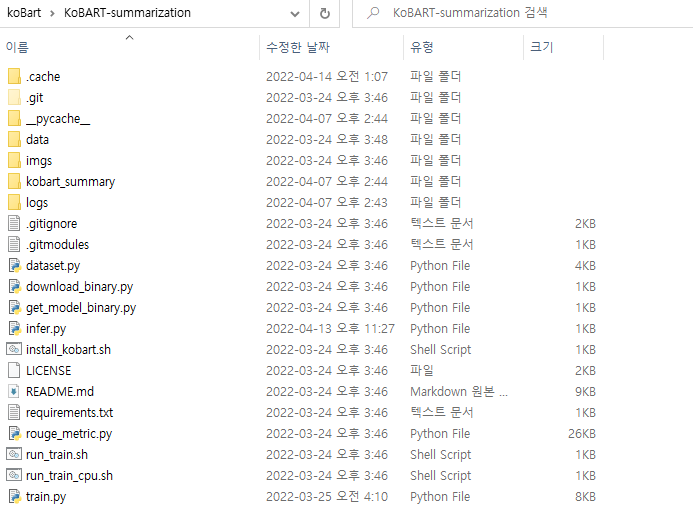Select the run_train.sh file name
Image resolution: width=693 pixels, height=512 pixels.
click(57, 455)
